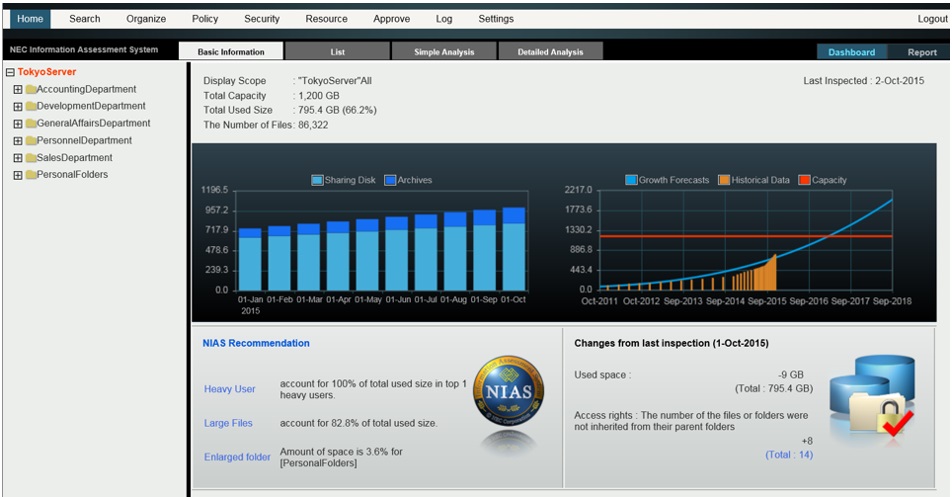Open the Large Files recommendation link
The image size is (952, 497).
(x=228, y=423)
